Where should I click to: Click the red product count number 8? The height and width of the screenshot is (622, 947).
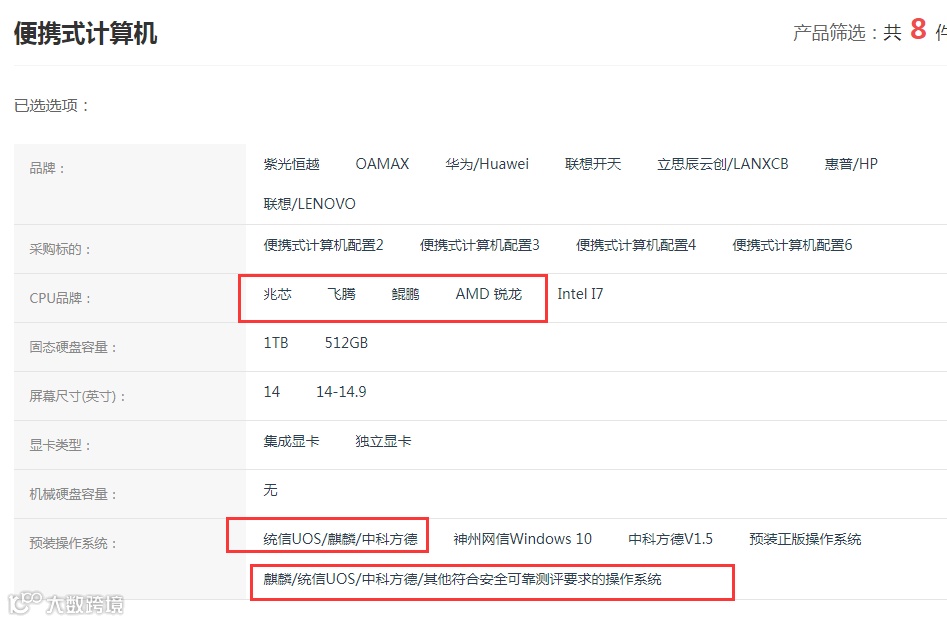tap(918, 29)
